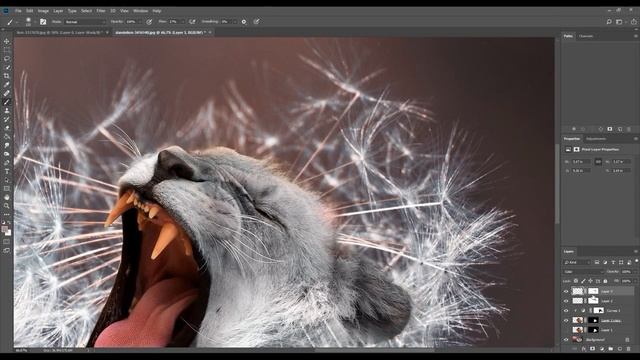This screenshot has height=360, width=640.
Task: Open the Filter menu
Action: 101,11
